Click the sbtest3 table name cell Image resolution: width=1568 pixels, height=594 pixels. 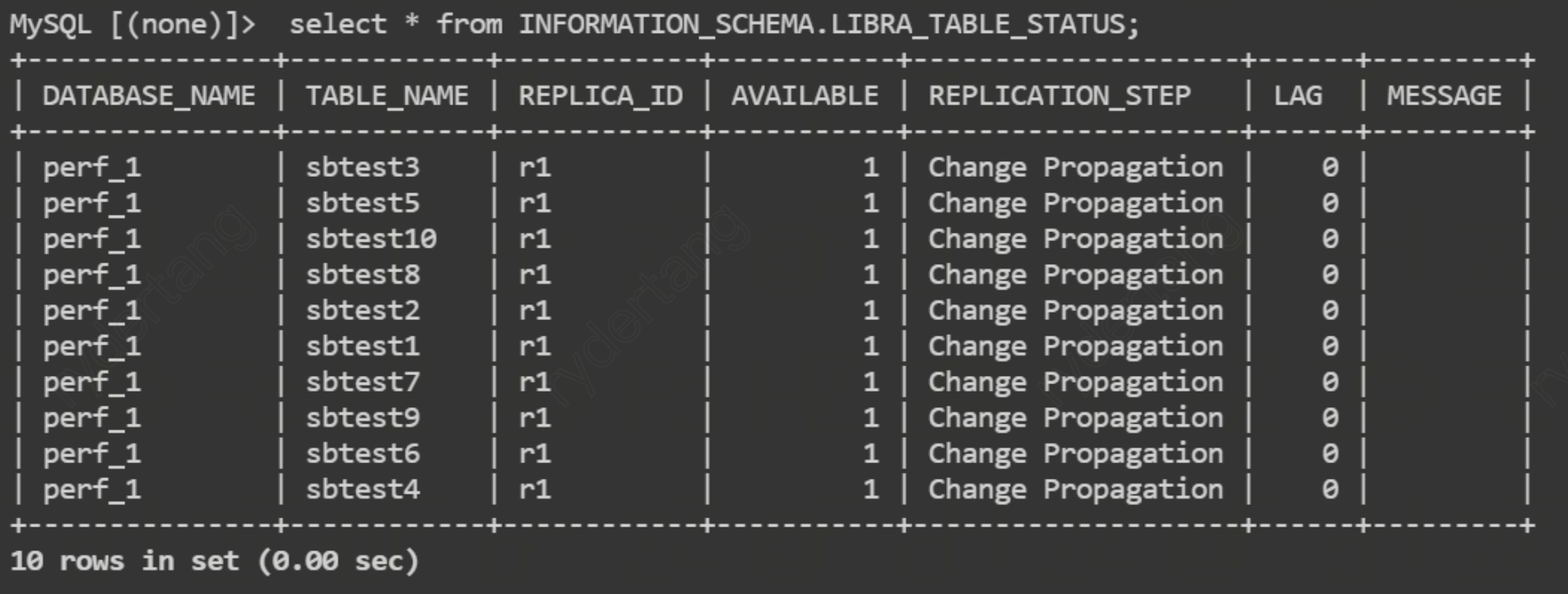point(363,168)
